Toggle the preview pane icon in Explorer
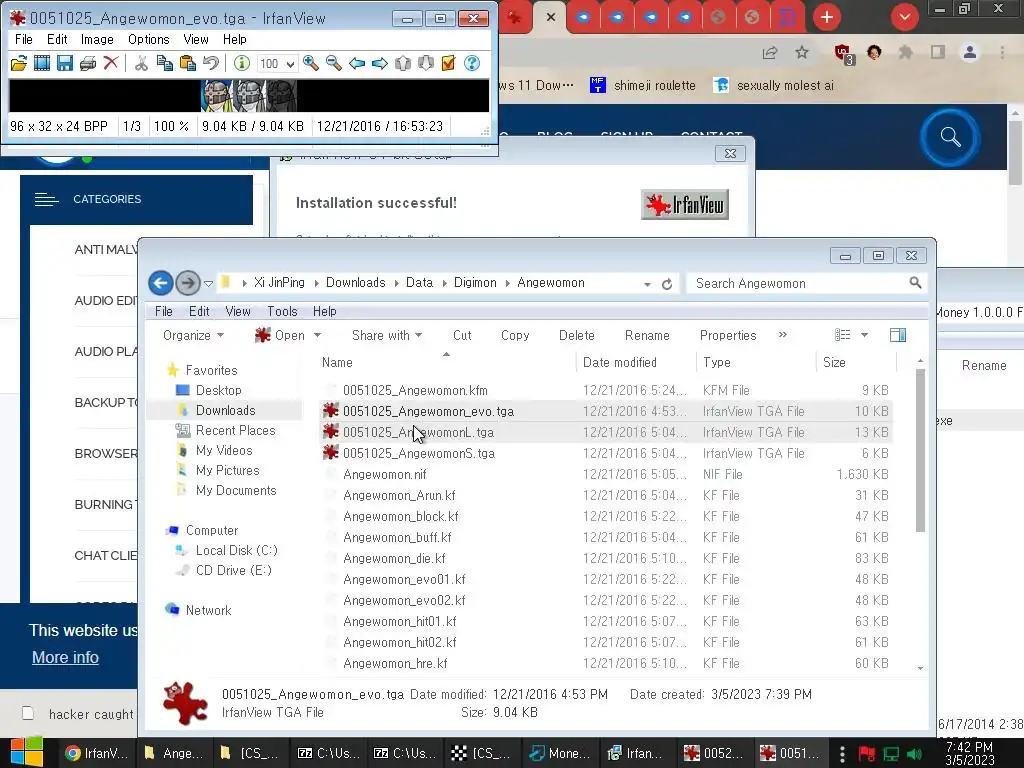1024x768 pixels. tap(898, 335)
